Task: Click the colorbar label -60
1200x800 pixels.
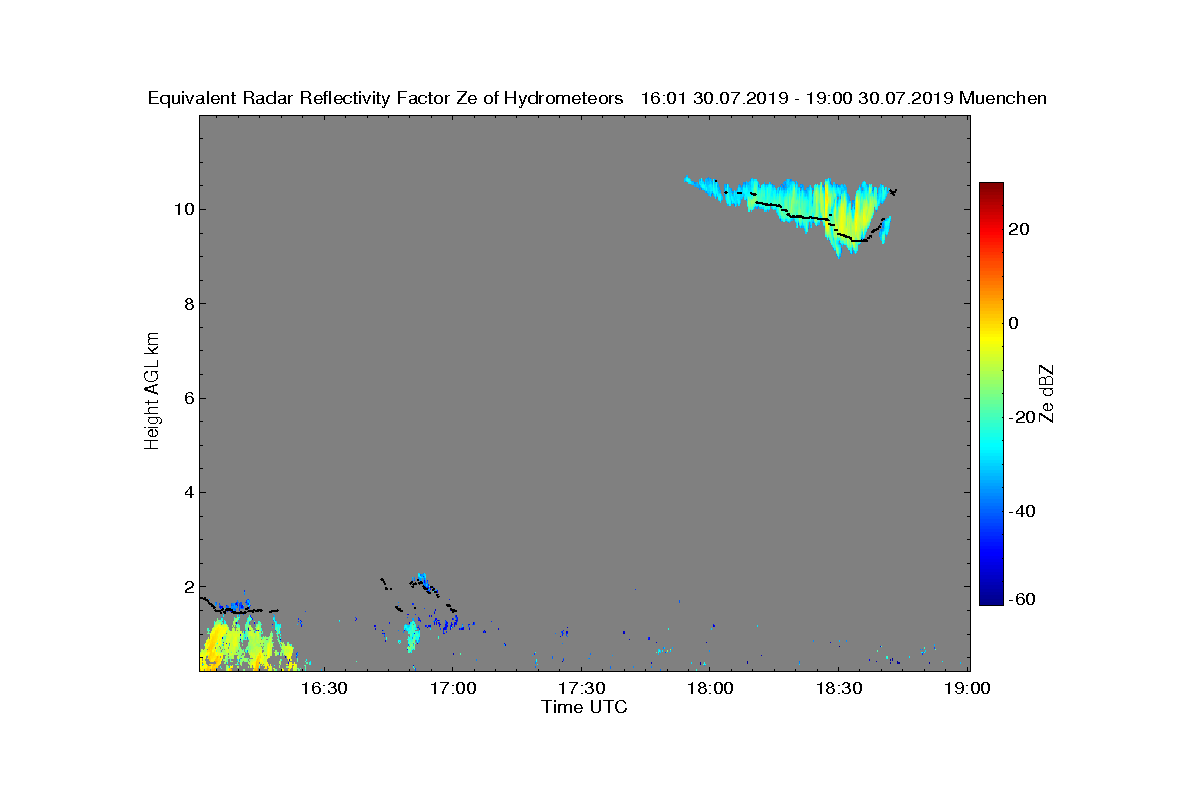Action: pos(1021,599)
